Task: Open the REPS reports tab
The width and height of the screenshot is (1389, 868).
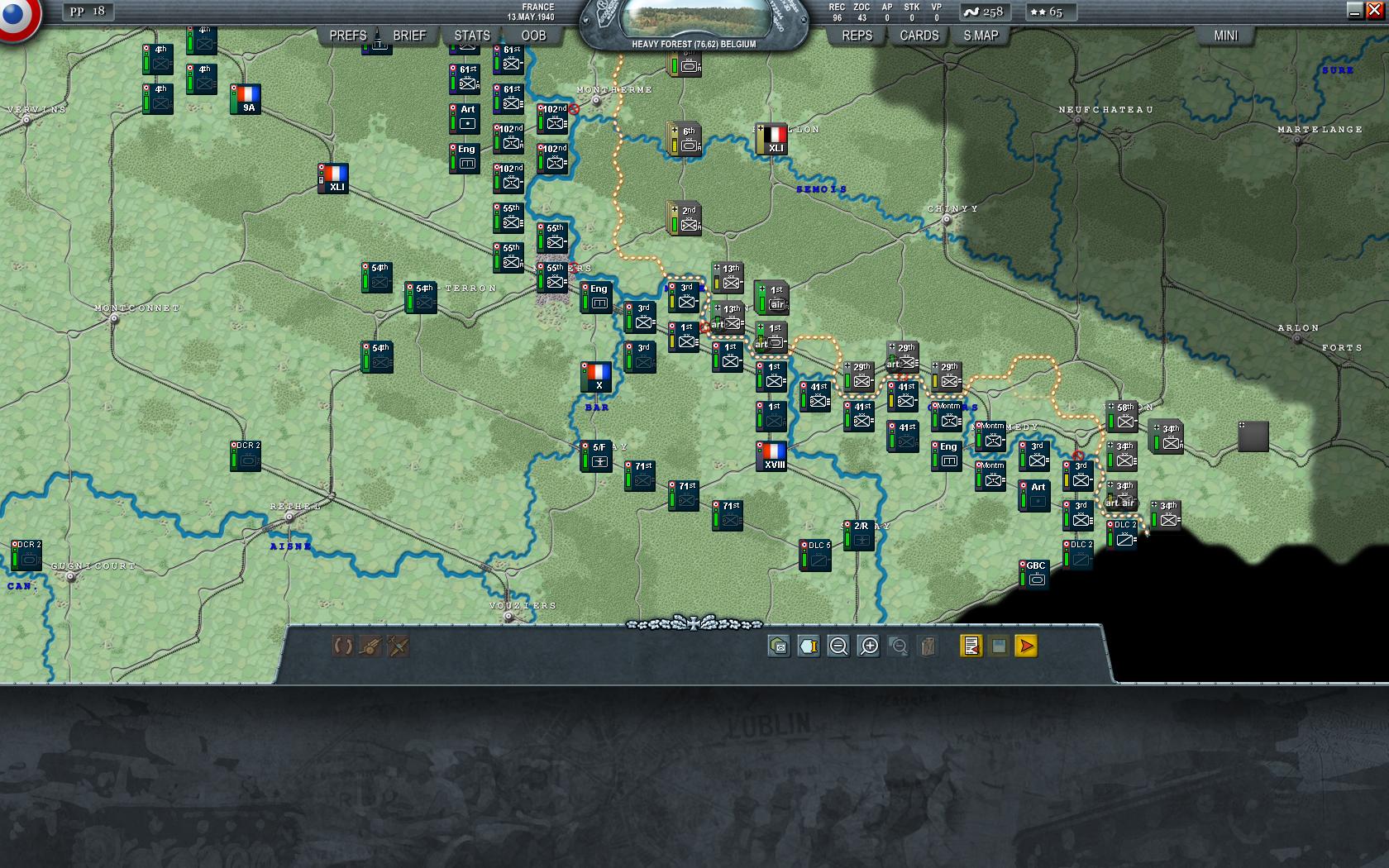Action: pyautogui.click(x=857, y=36)
